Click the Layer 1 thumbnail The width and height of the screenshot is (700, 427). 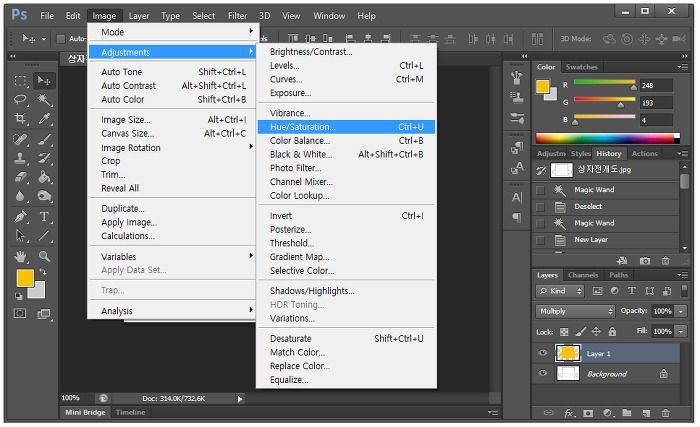click(568, 353)
